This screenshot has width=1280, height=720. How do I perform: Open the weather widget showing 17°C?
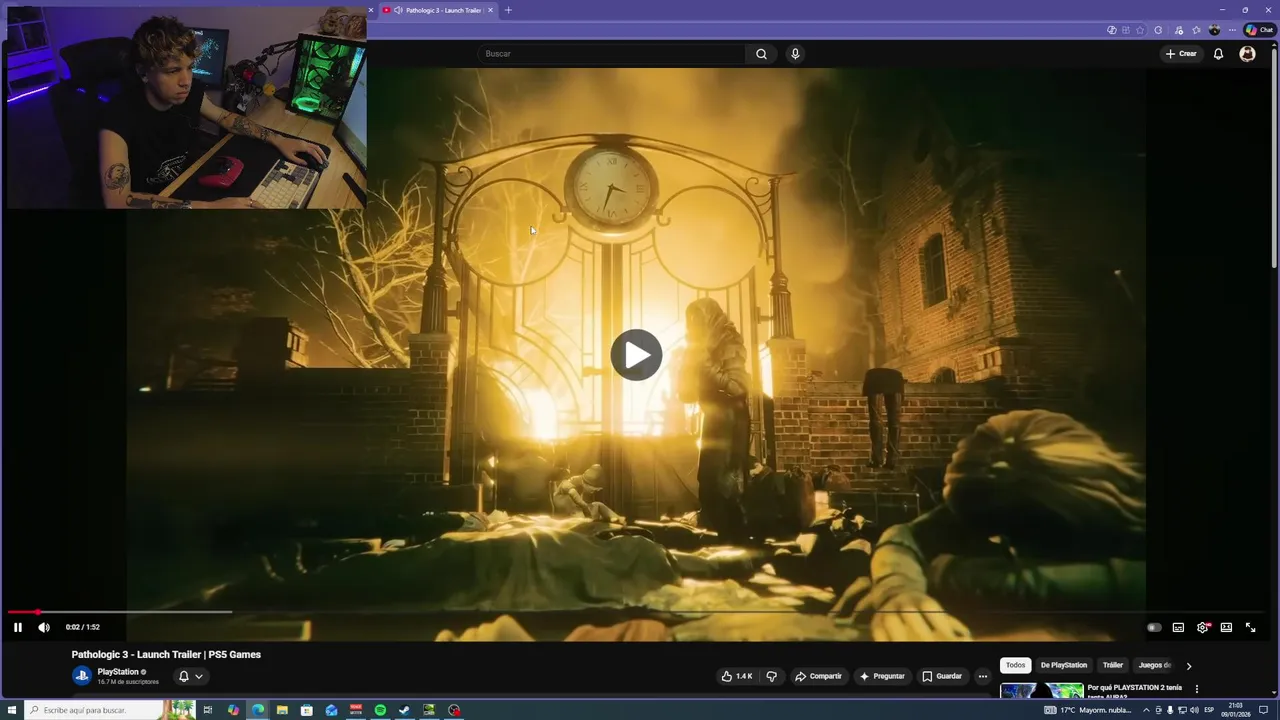coord(1087,710)
